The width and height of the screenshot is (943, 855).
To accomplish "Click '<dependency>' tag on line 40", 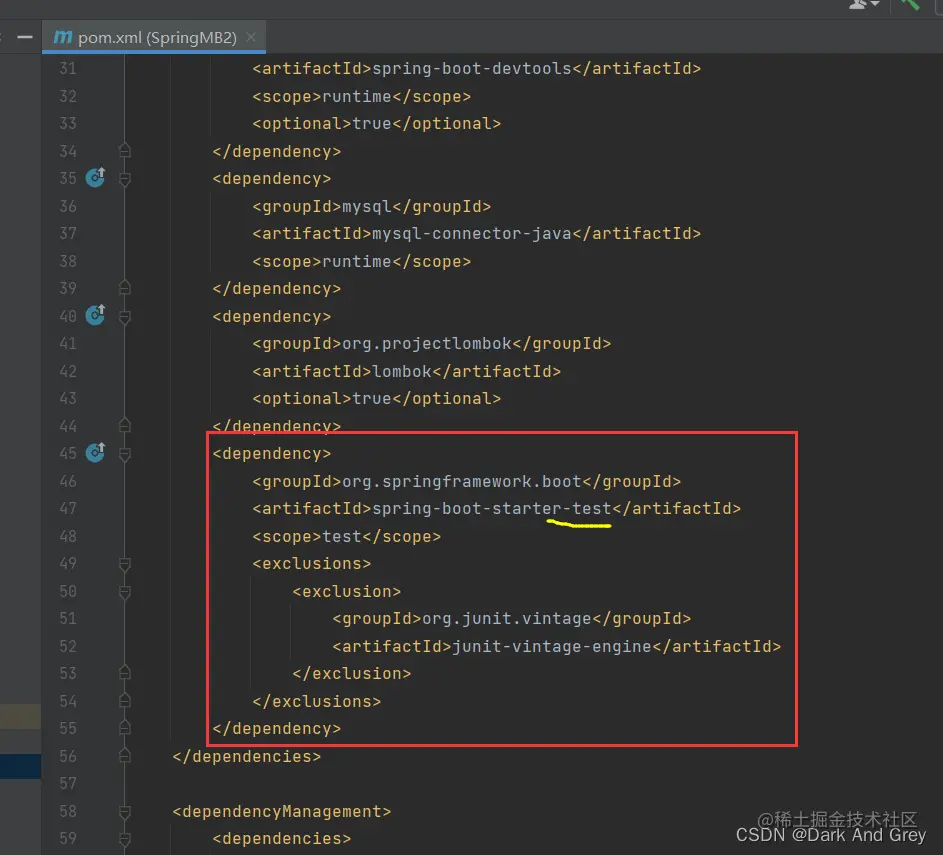I will coord(272,316).
